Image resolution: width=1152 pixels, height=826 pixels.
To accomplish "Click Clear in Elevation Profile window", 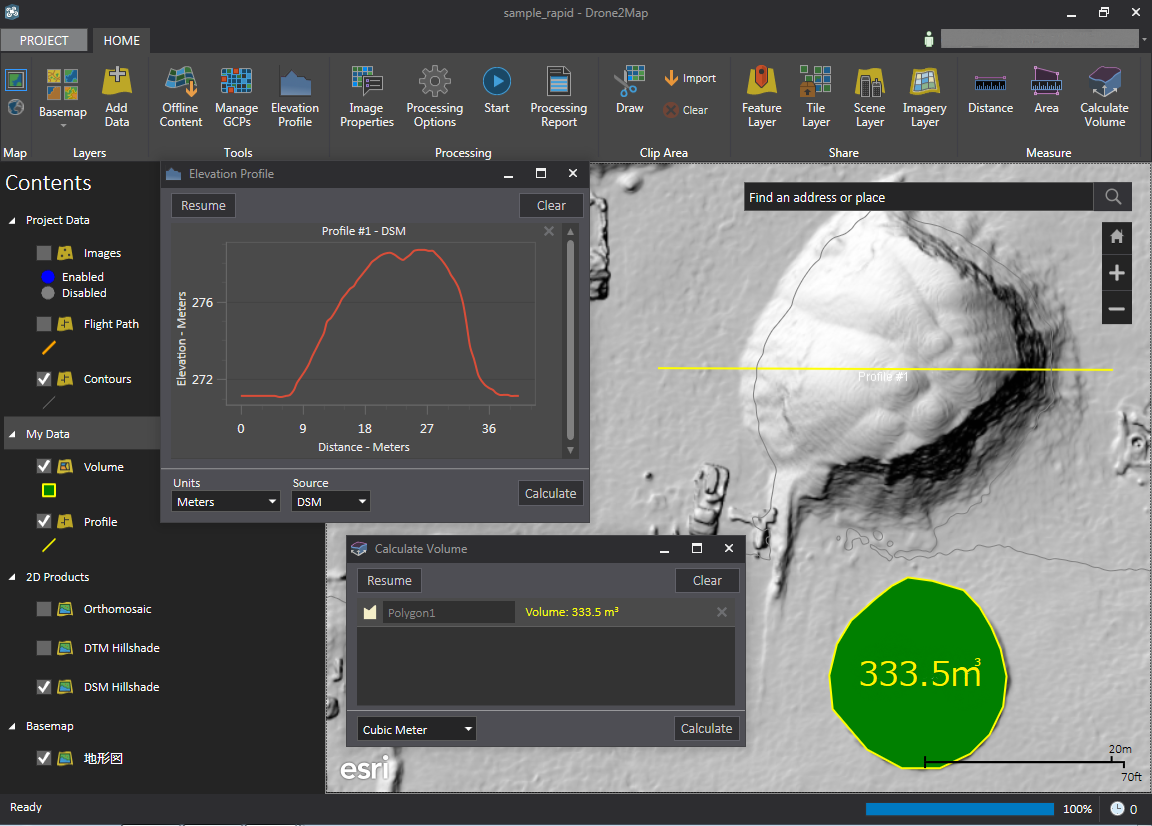I will 551,206.
